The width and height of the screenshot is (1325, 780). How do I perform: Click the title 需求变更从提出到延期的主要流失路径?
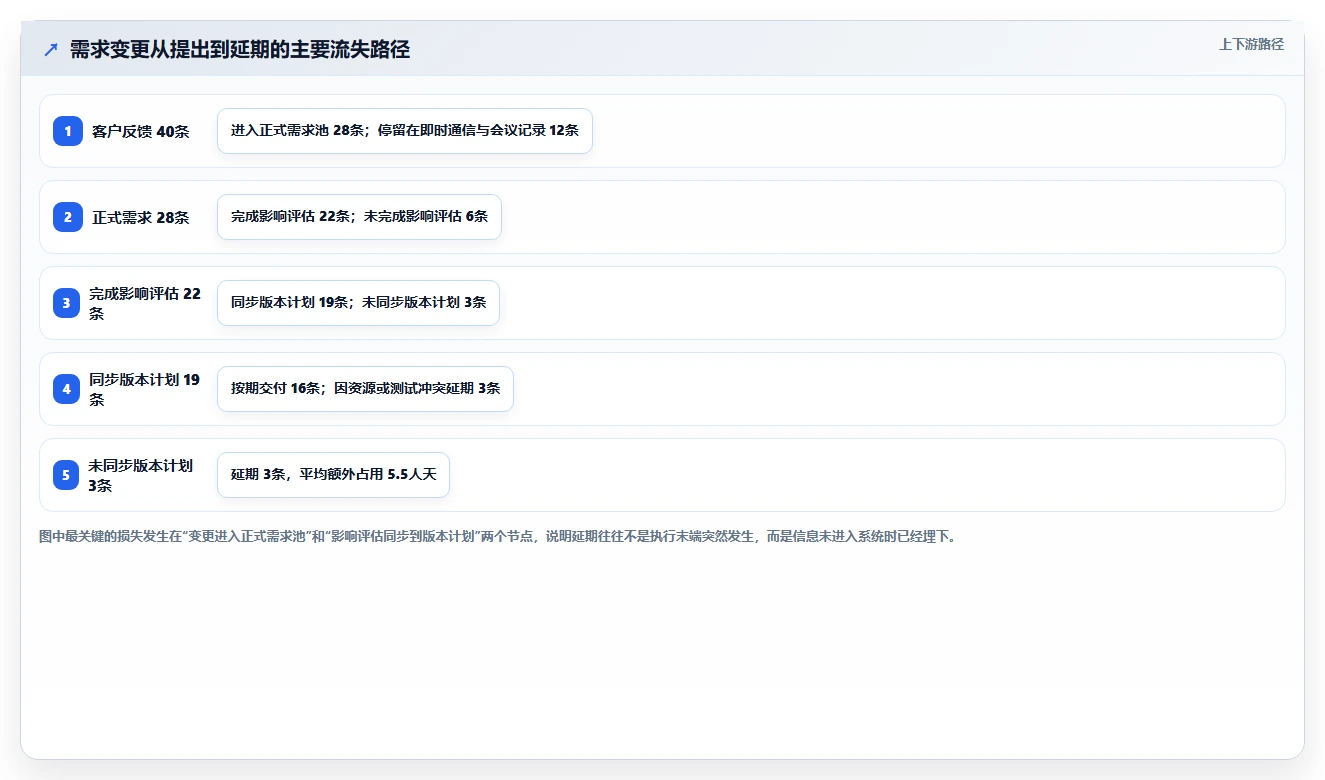[x=240, y=49]
